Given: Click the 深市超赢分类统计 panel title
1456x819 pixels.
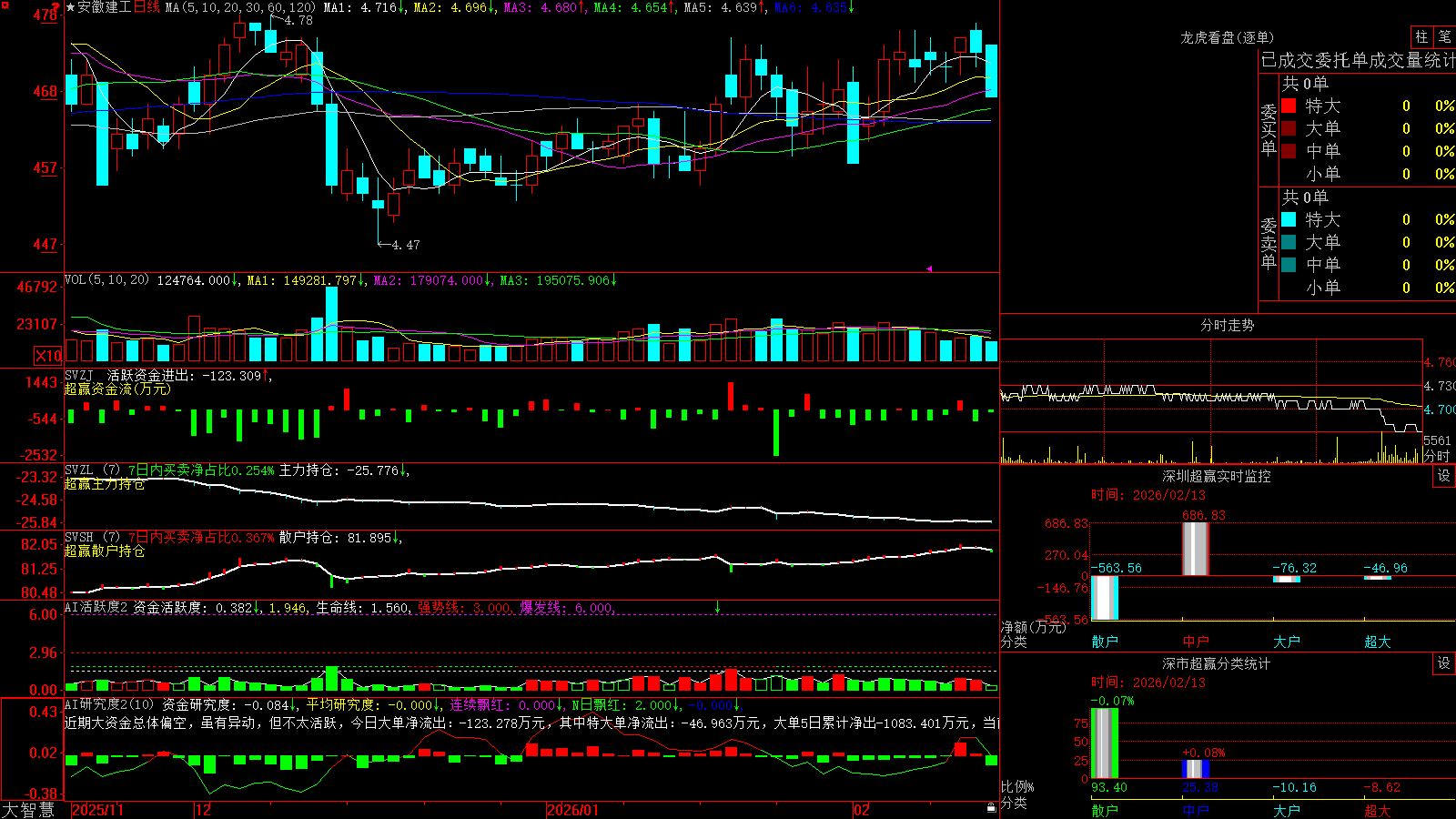Looking at the screenshot, I should click(1216, 663).
